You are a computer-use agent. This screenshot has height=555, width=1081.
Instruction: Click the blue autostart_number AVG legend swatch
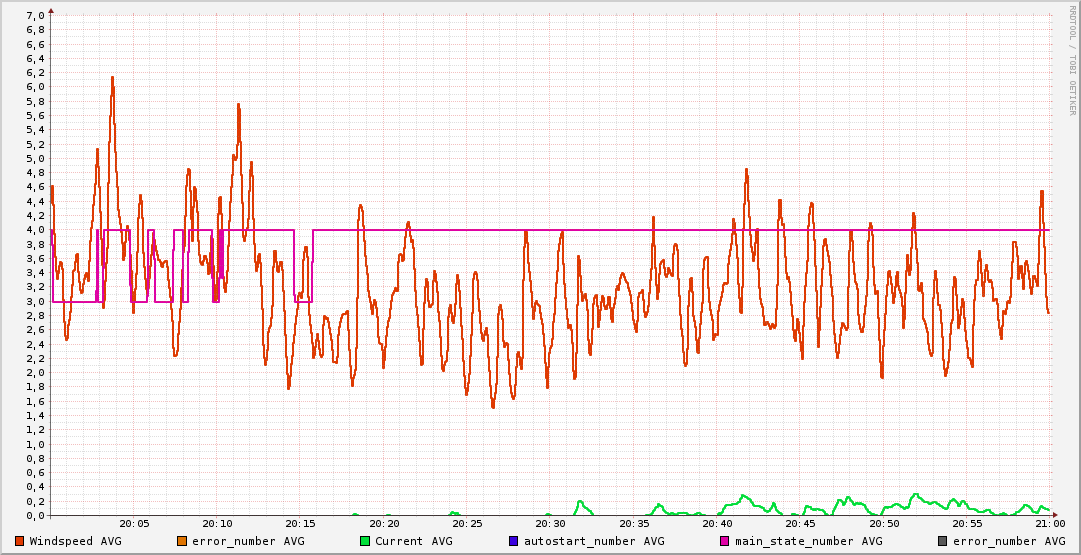(513, 541)
